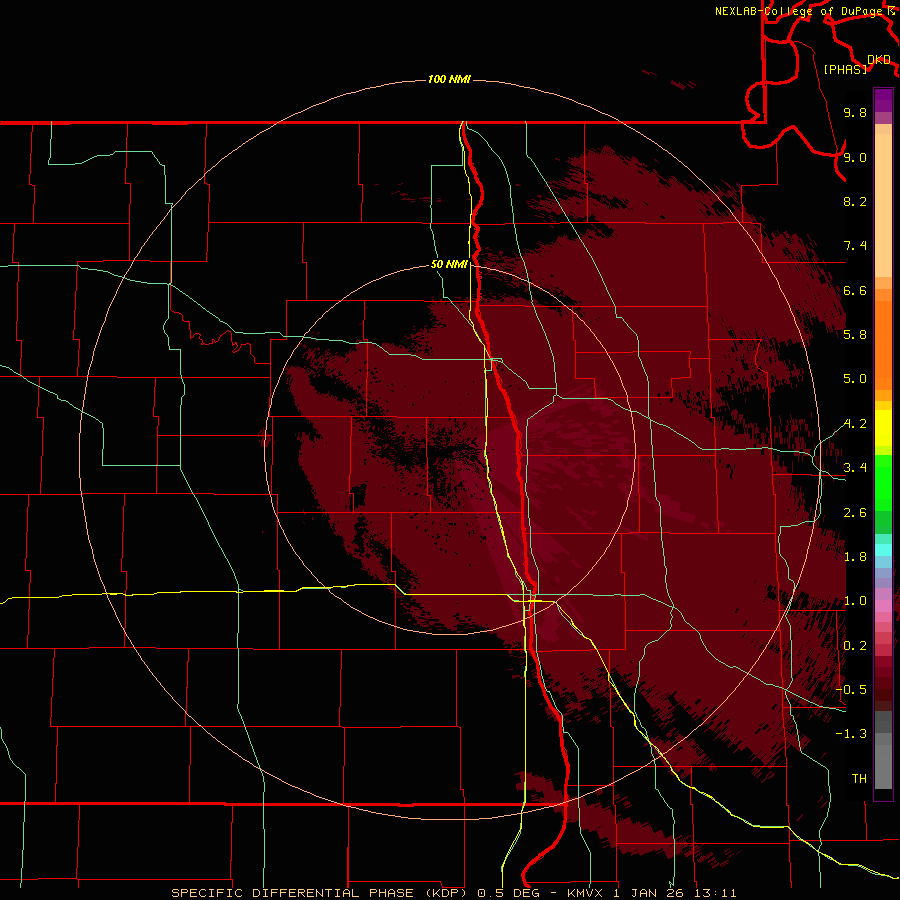Click the 7.4 value on the scale
This screenshot has width=900, height=900.
coord(855,246)
